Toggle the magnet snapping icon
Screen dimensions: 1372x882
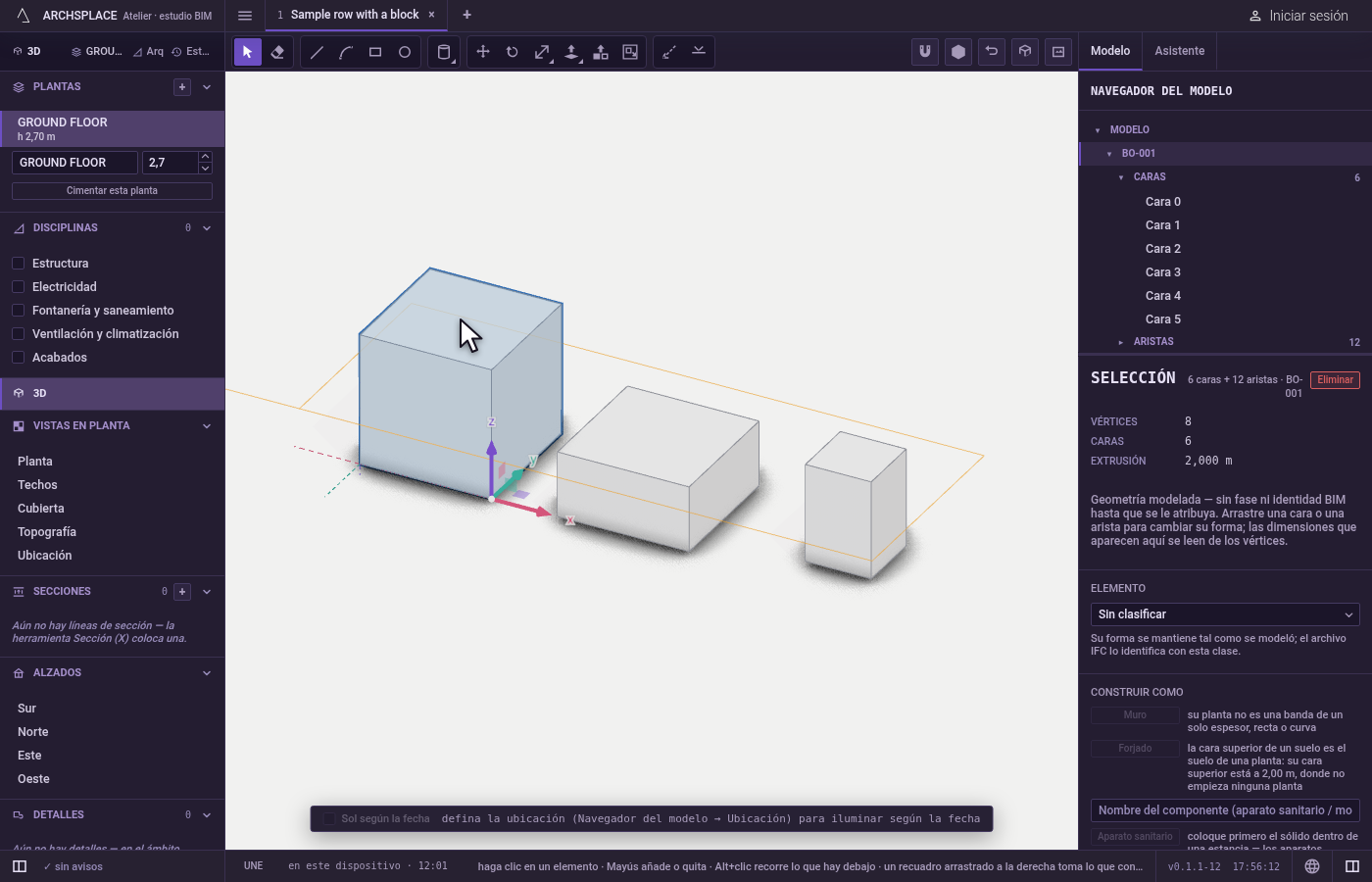click(x=925, y=52)
